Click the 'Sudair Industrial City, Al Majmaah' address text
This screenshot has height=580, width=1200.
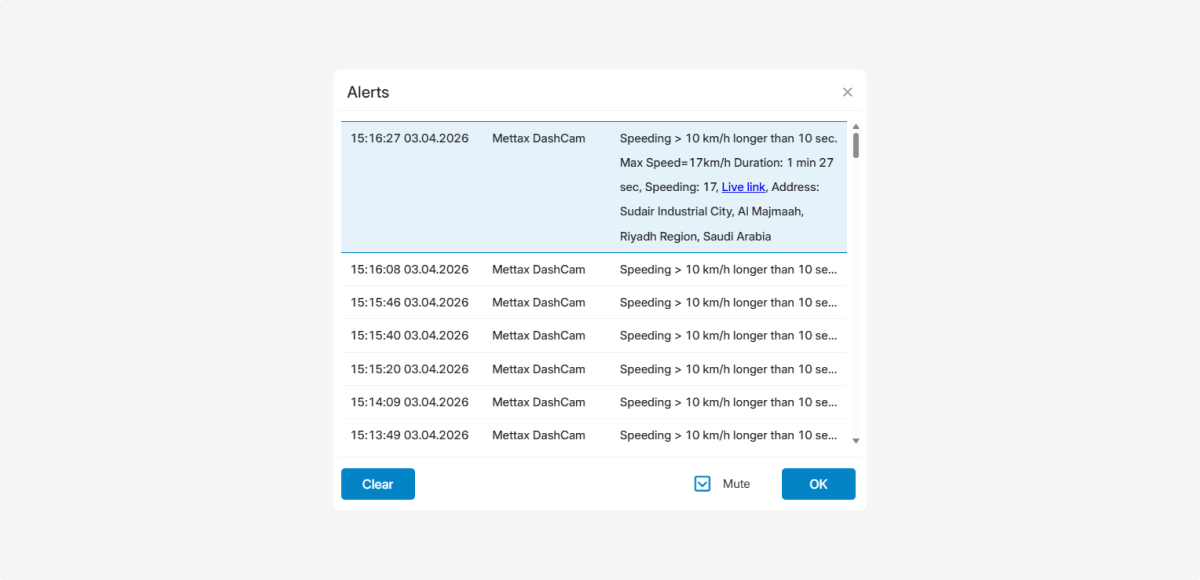[712, 212]
